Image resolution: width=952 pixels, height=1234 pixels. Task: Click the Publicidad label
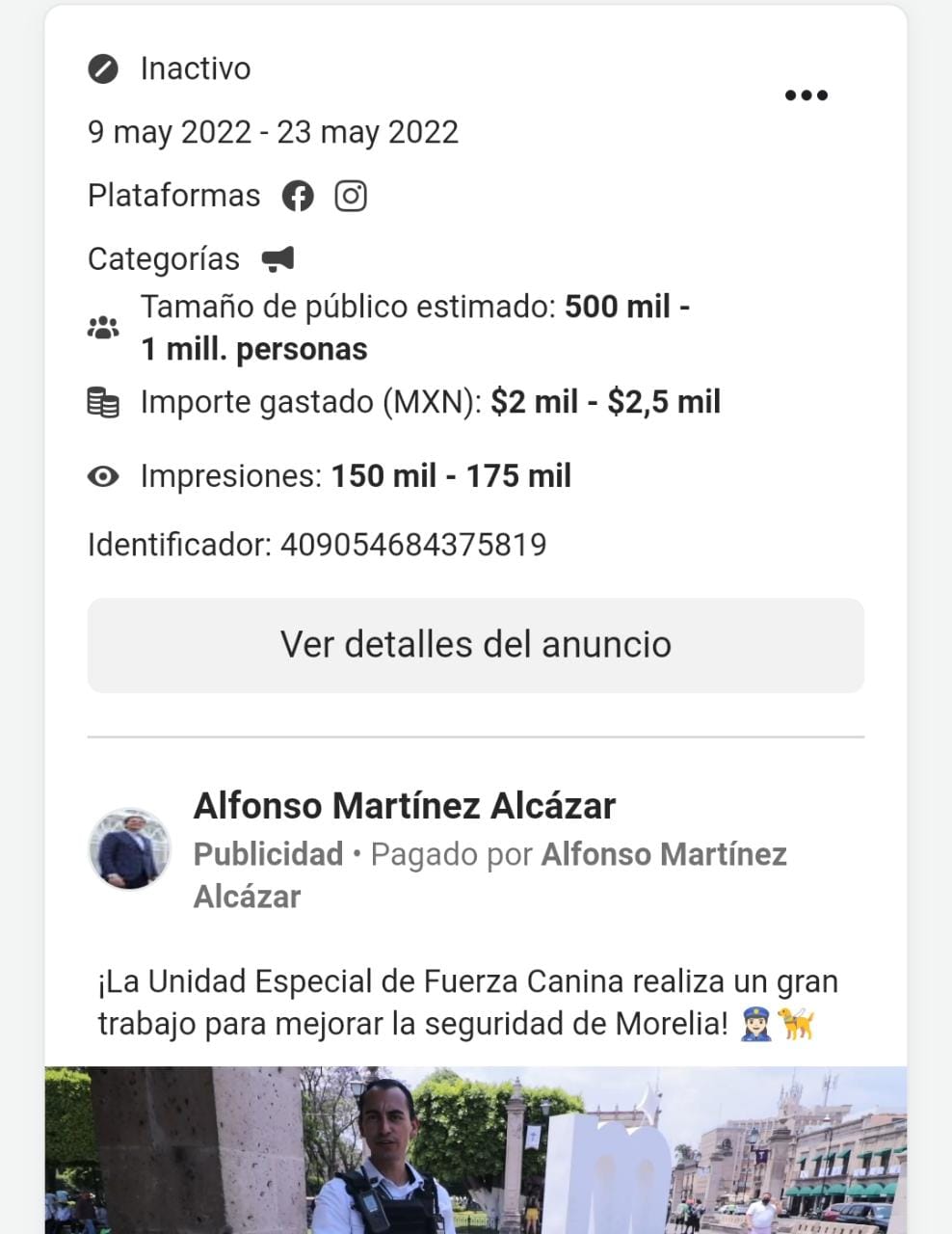click(x=269, y=854)
